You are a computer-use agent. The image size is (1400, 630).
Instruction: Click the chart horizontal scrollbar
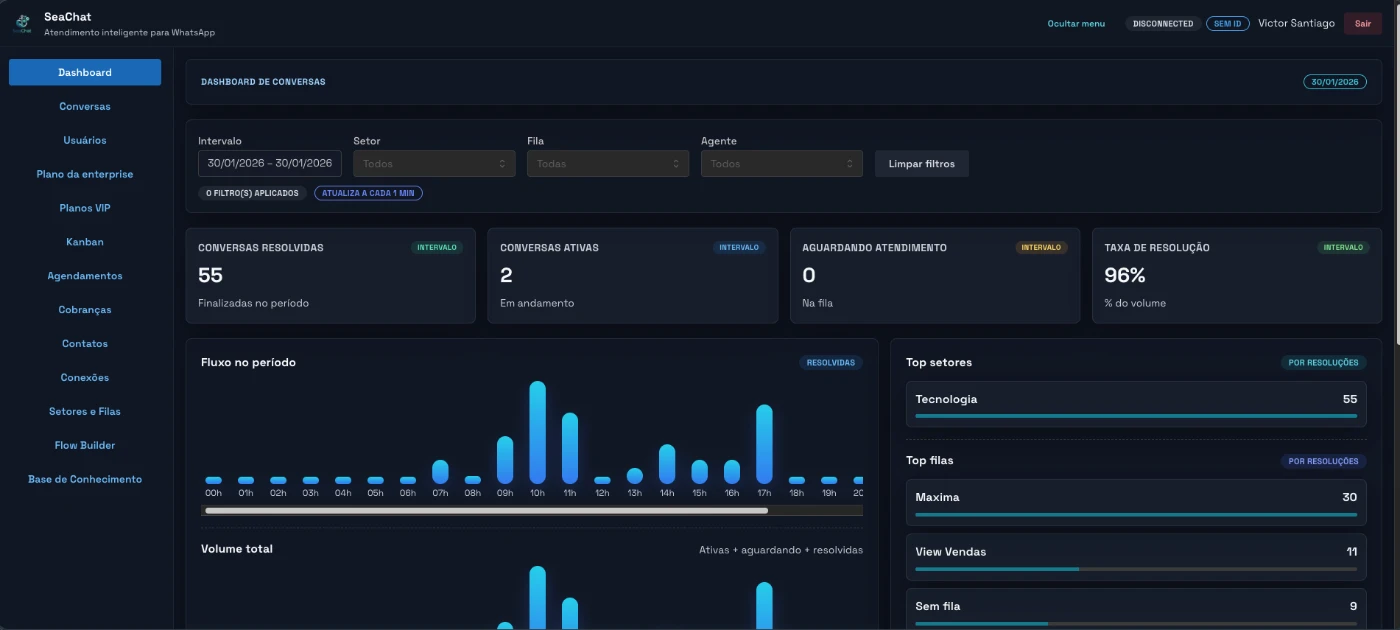[486, 510]
